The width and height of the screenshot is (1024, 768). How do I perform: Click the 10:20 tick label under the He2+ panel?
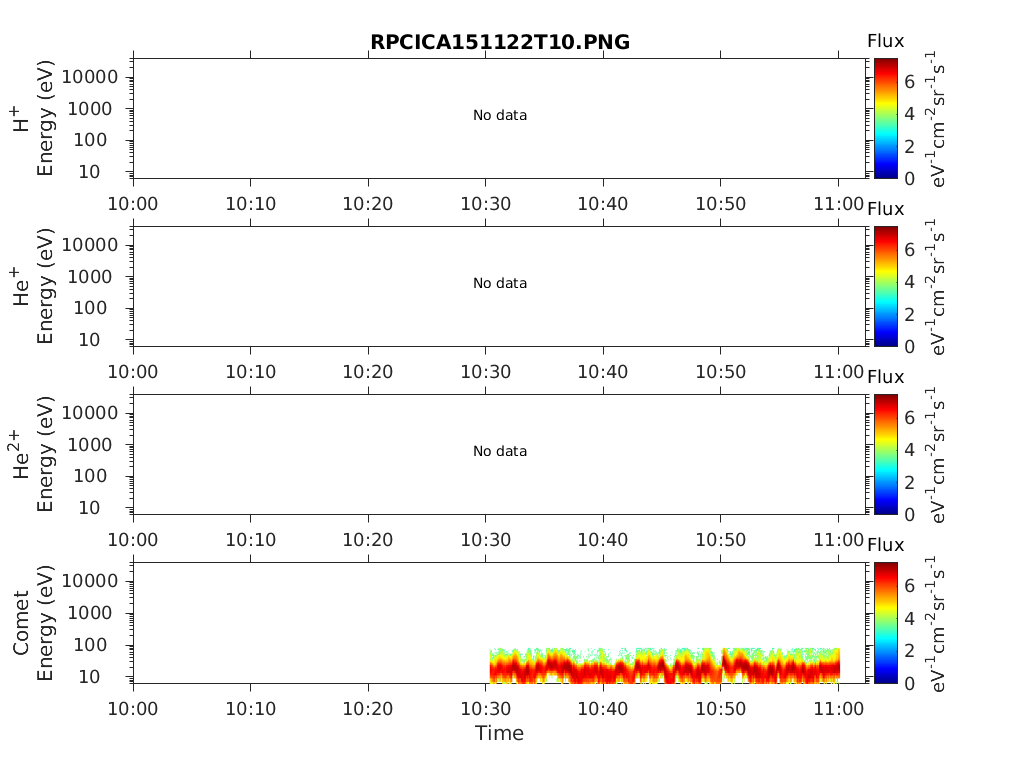[368, 540]
